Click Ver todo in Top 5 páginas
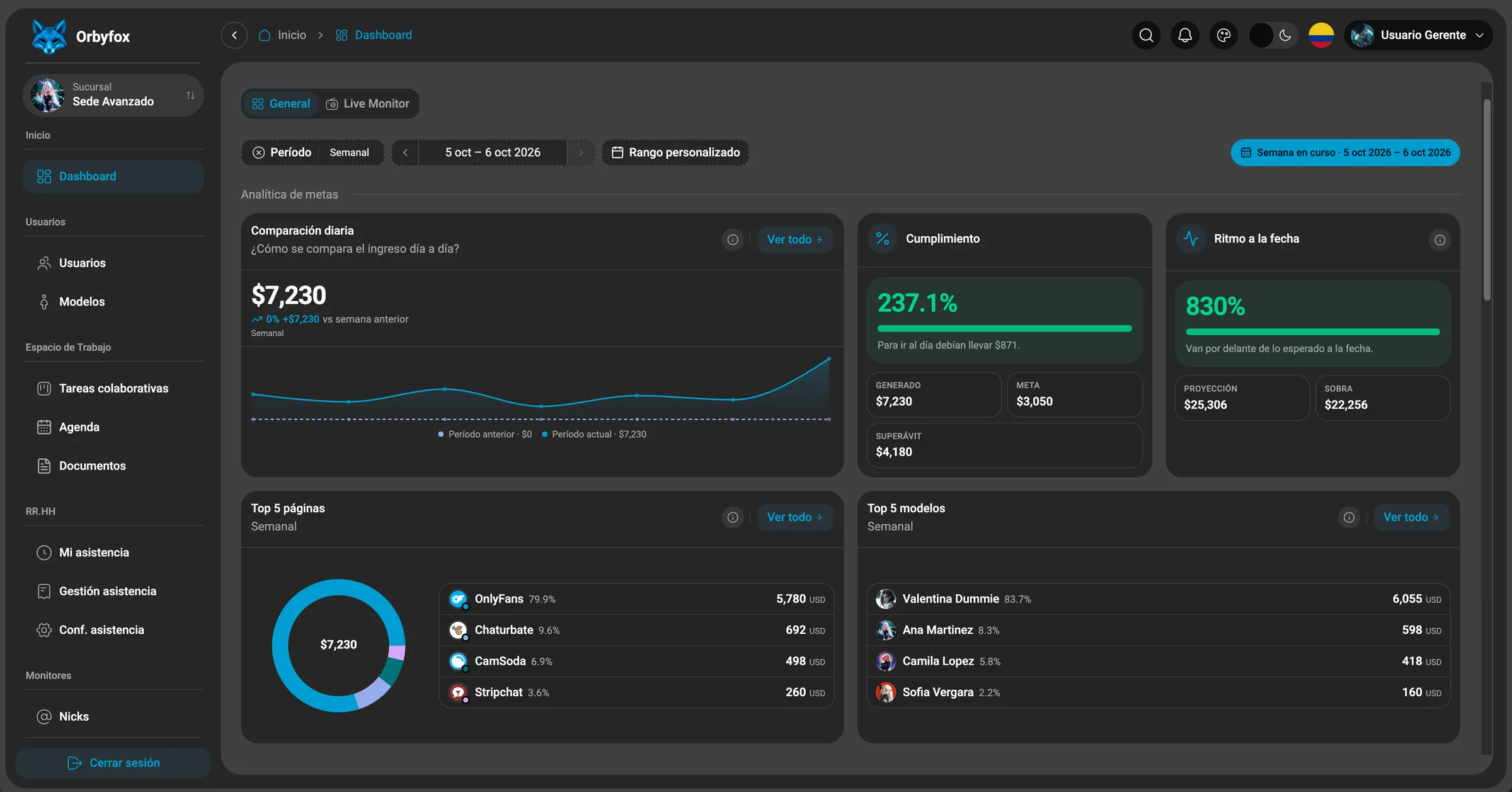Screen dimensions: 1512x792 point(795,517)
